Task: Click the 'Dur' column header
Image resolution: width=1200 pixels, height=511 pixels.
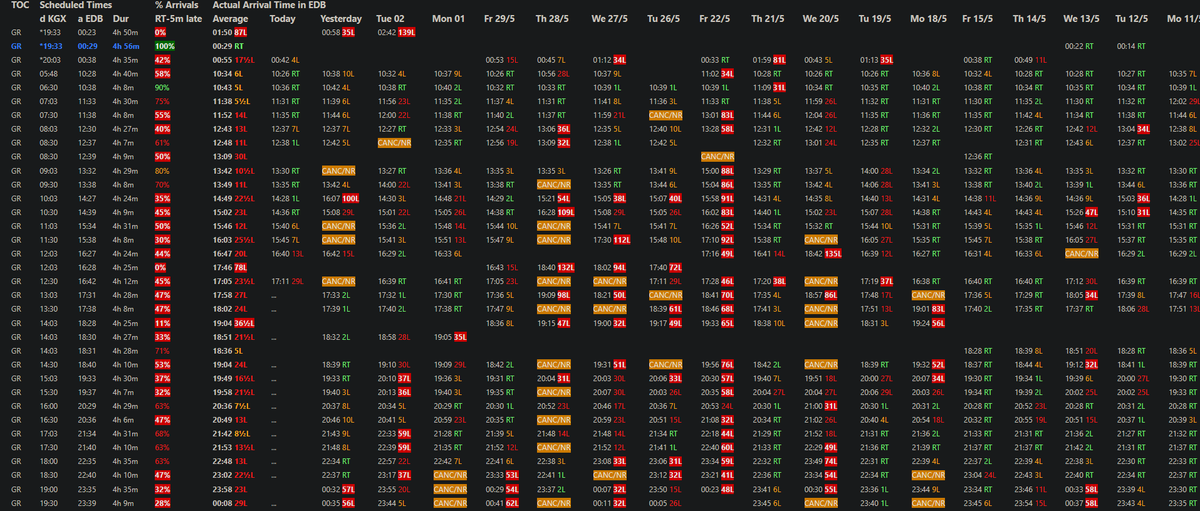Action: click(x=122, y=19)
